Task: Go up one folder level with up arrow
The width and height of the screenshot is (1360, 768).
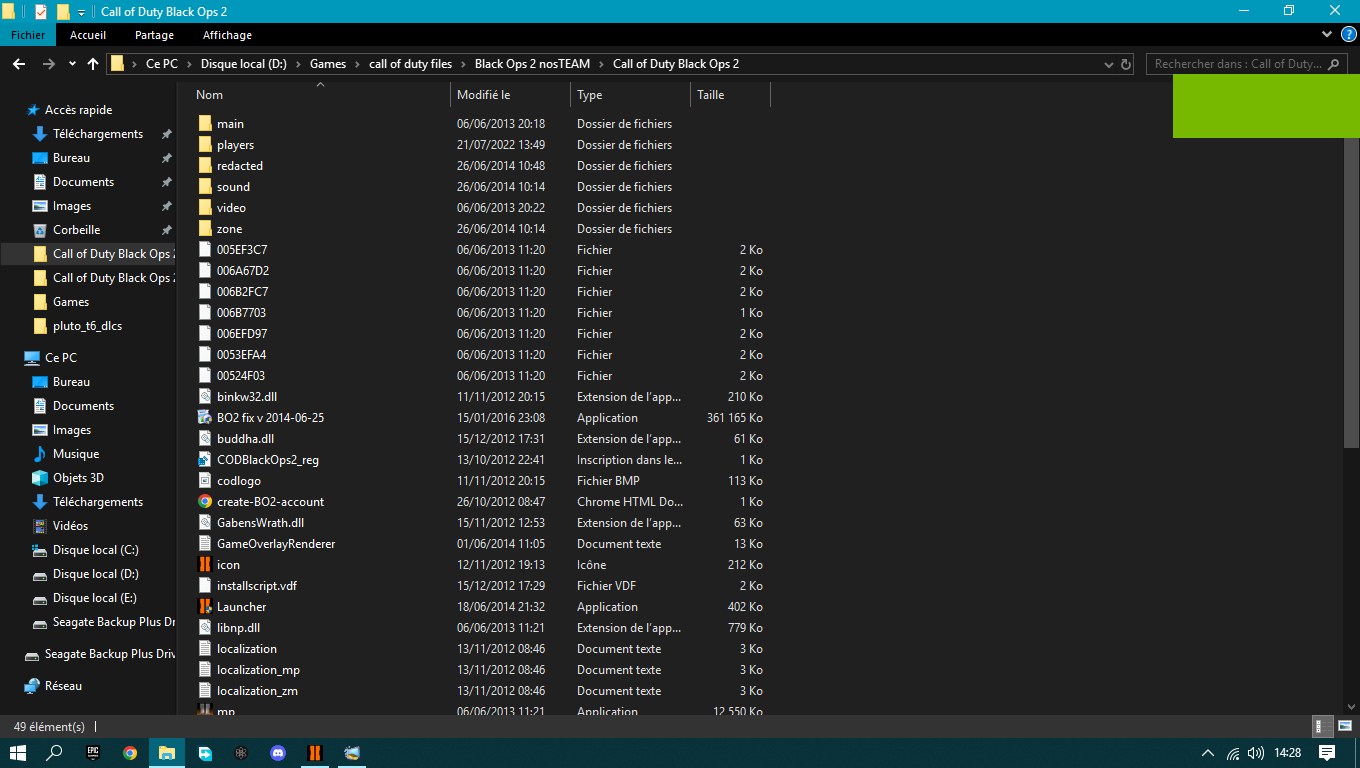Action: (93, 64)
